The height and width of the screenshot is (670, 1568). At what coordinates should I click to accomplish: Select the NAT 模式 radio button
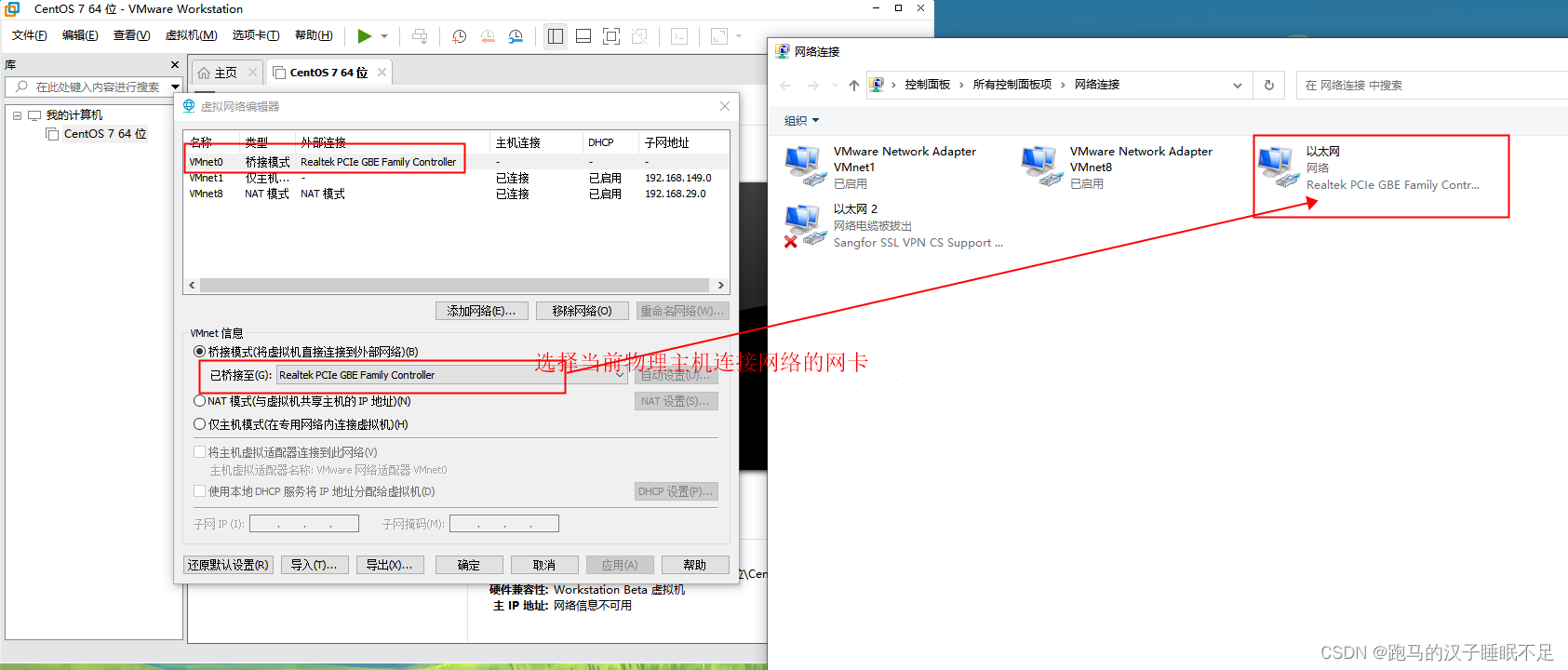pyautogui.click(x=199, y=401)
